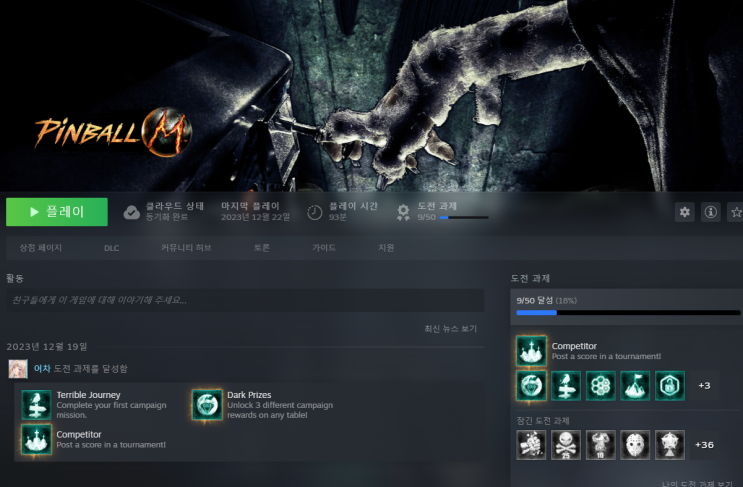Click the favorite star icon
Screen dimensions: 743x487
(735, 212)
